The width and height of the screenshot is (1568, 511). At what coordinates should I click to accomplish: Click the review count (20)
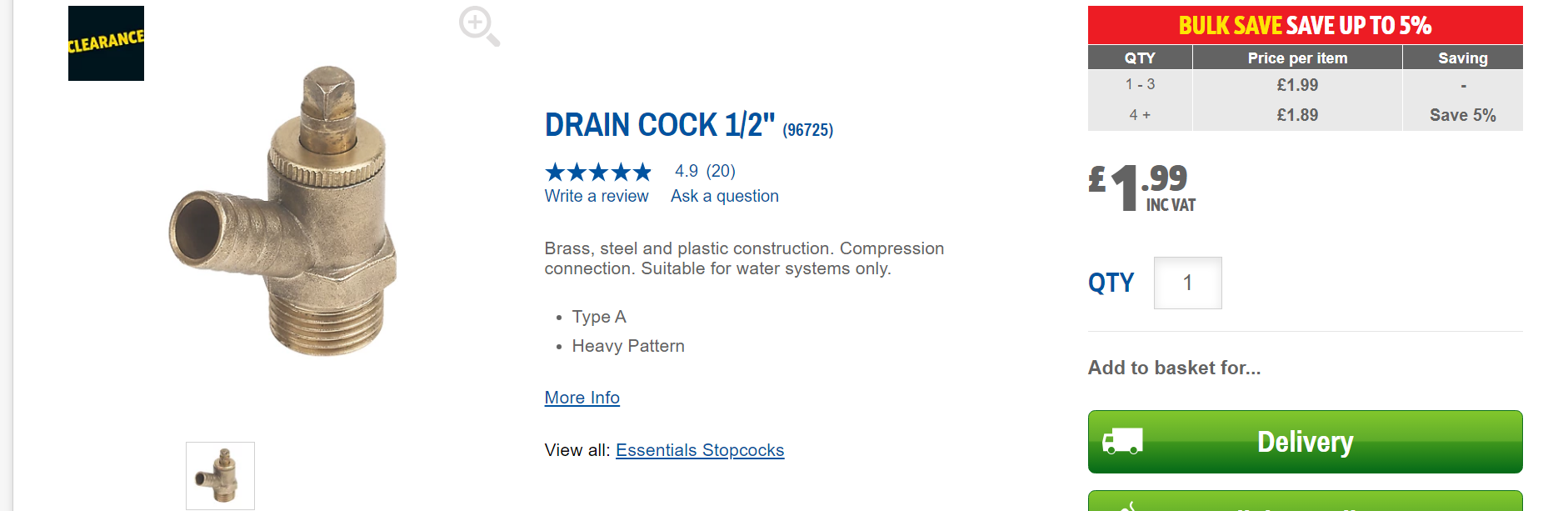721,171
